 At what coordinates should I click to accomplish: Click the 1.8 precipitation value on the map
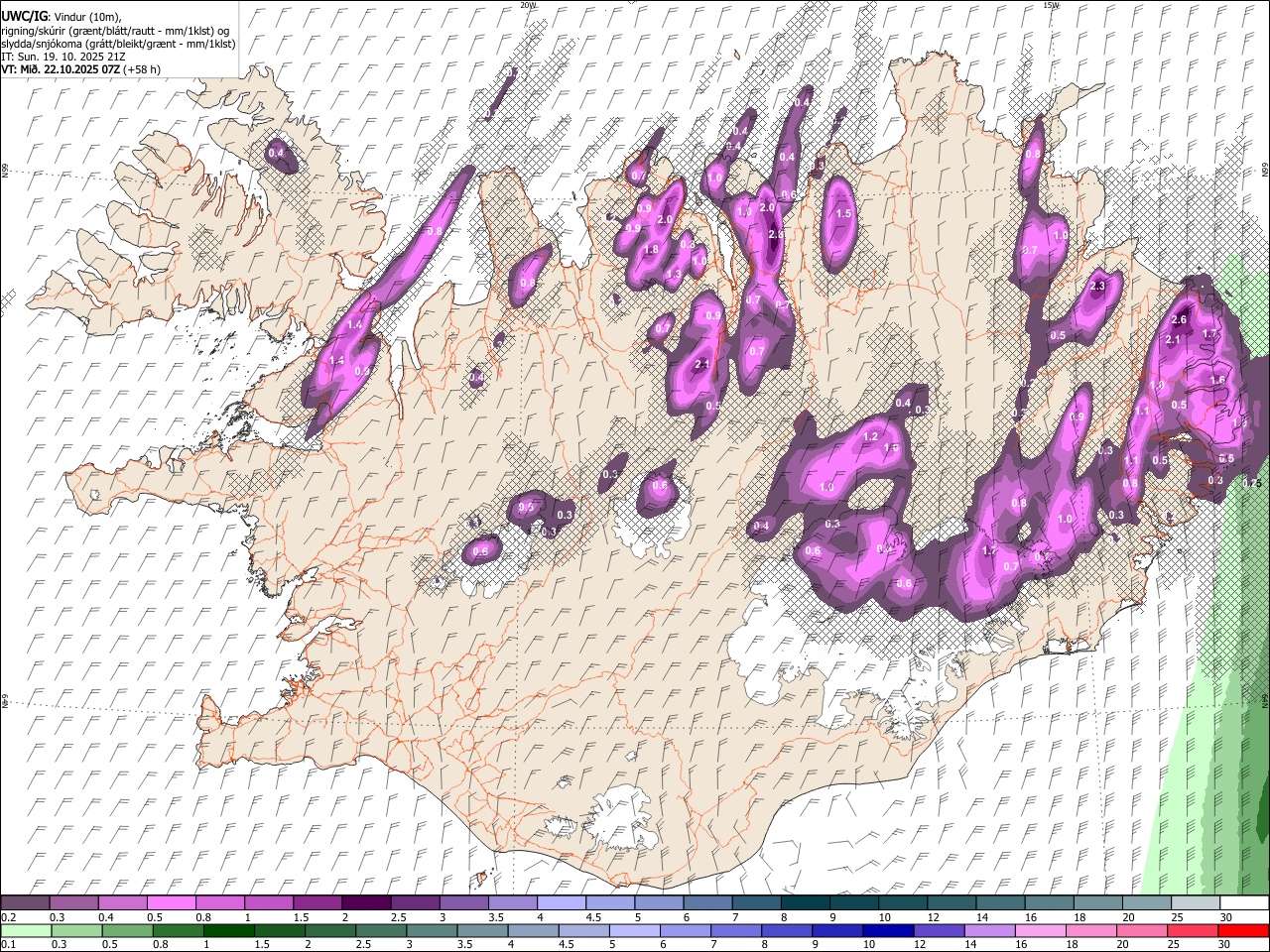pyautogui.click(x=652, y=249)
